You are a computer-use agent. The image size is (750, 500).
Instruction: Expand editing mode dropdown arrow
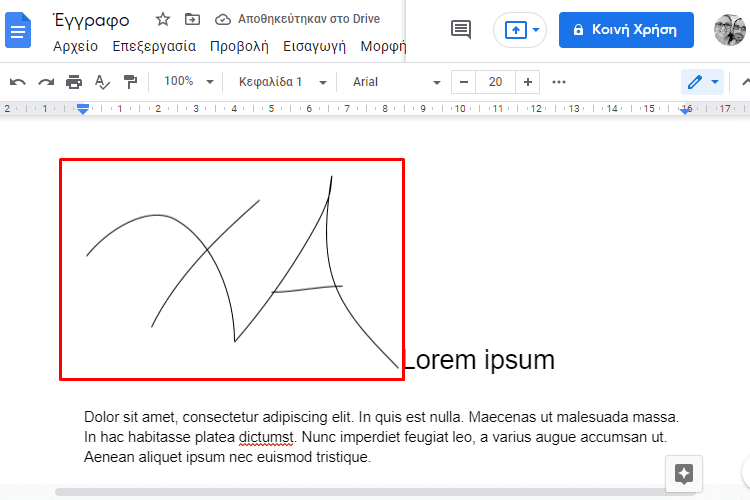(x=715, y=82)
